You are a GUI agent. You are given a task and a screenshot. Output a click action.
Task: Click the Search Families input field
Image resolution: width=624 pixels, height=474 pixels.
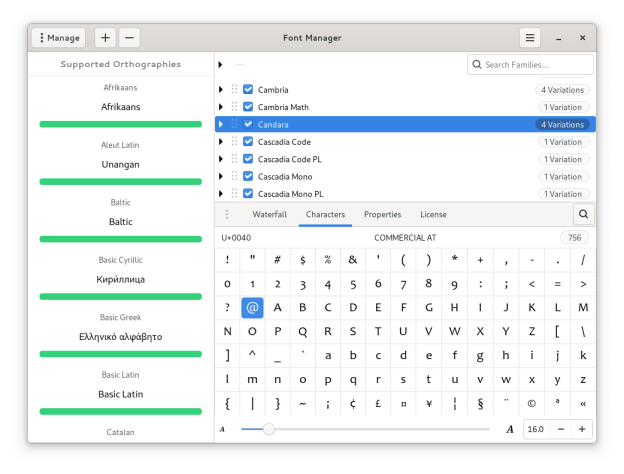click(x=537, y=65)
